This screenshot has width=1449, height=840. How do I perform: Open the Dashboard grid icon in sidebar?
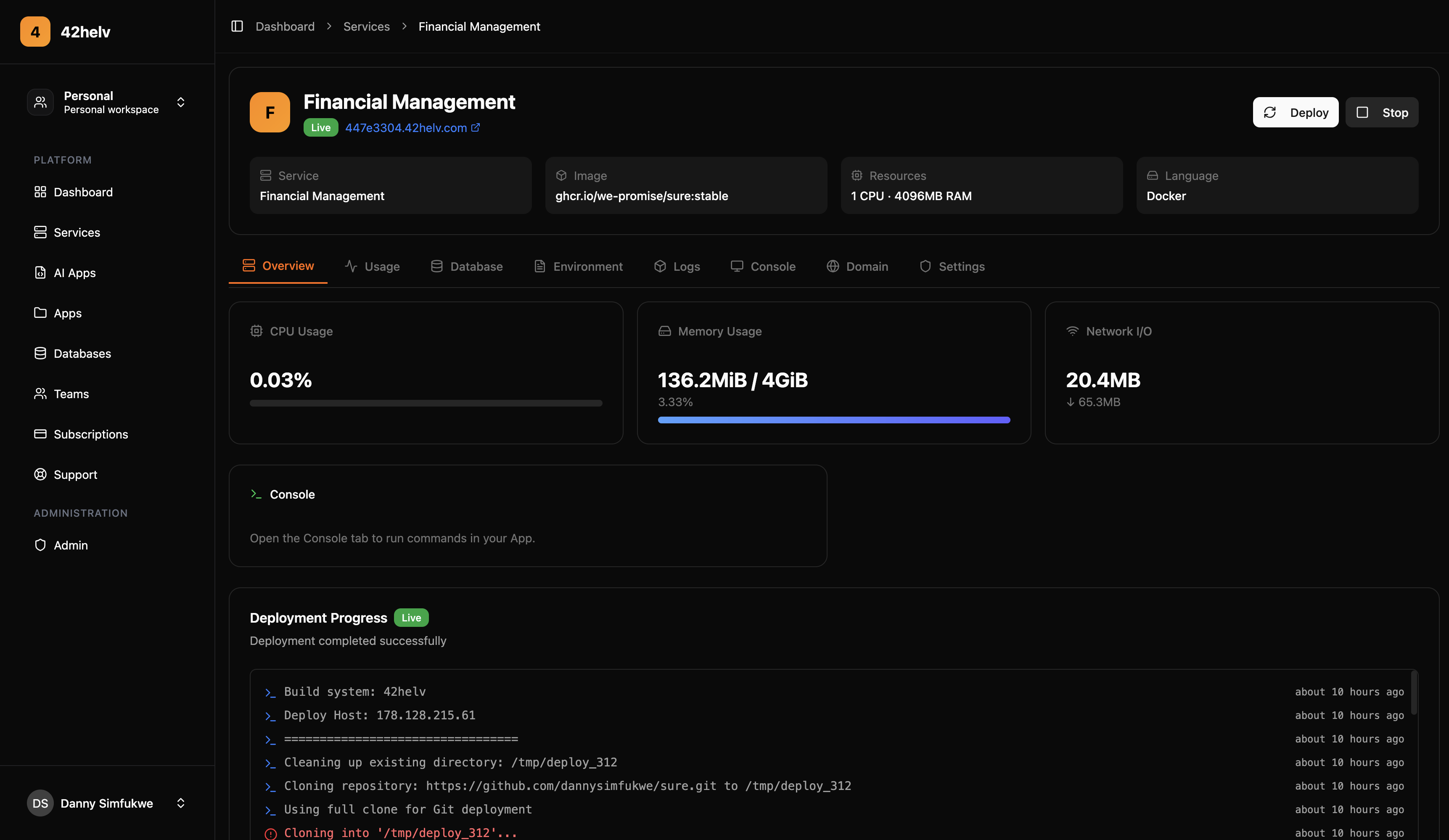(40, 192)
